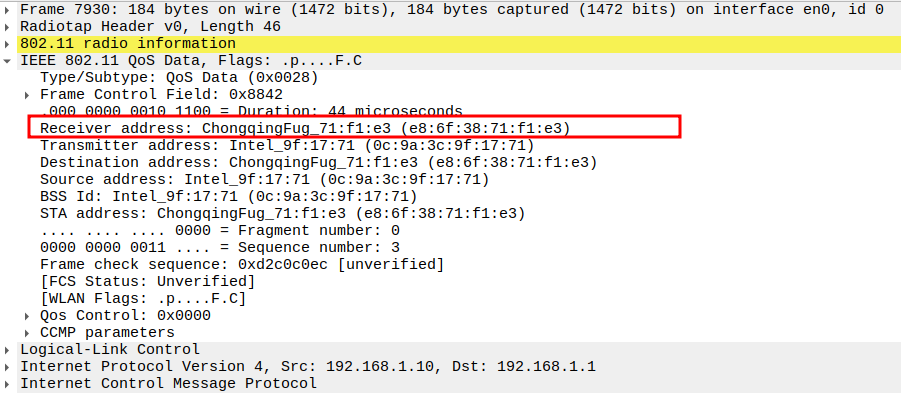This screenshot has width=901, height=415.
Task: Expand the Internet Control Message Protocol section
Action: pos(9,383)
